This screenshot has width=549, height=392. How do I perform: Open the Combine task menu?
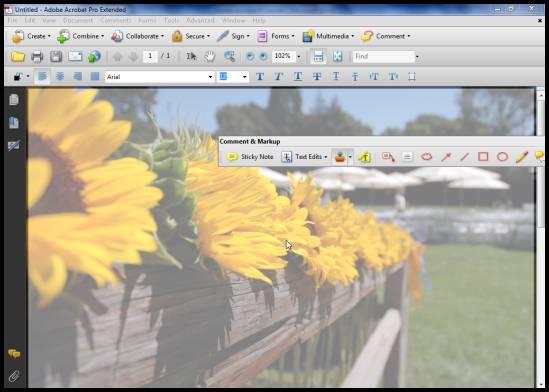point(81,36)
